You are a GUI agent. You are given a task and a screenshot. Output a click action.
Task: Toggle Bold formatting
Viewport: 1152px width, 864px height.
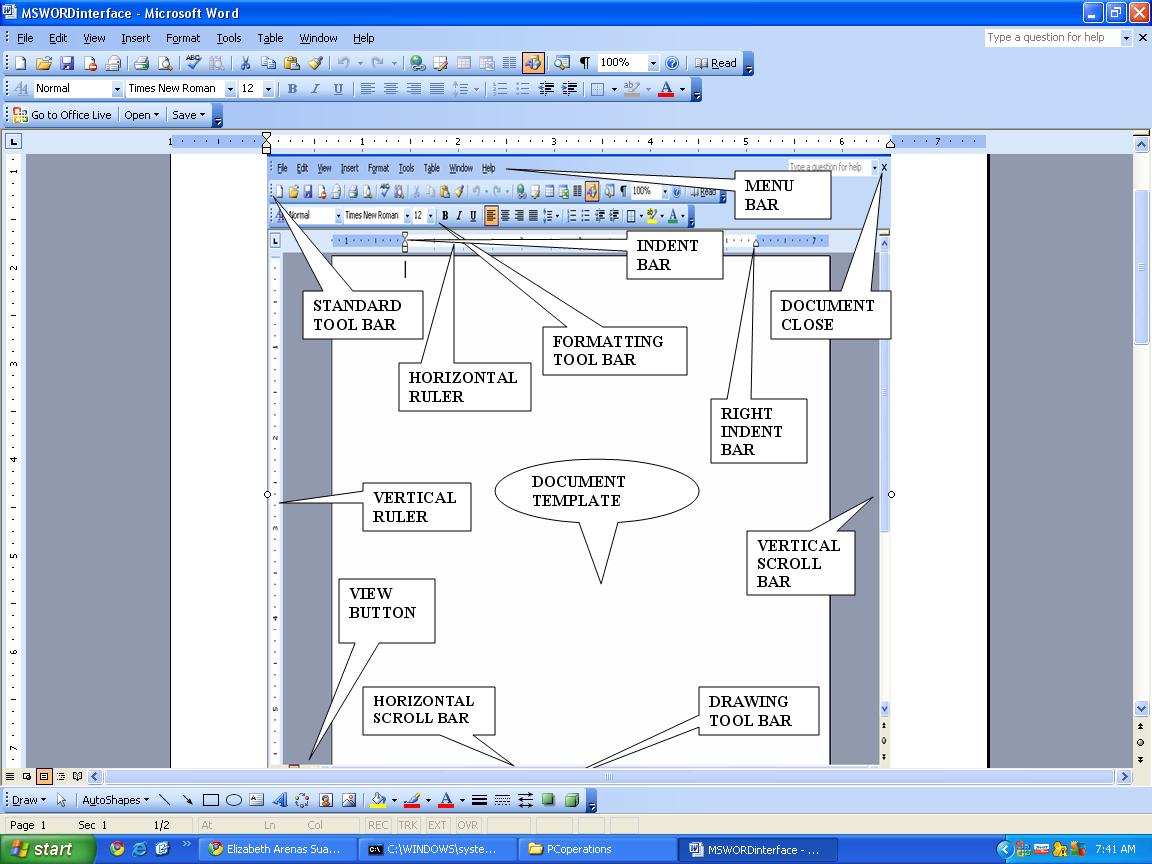point(292,88)
